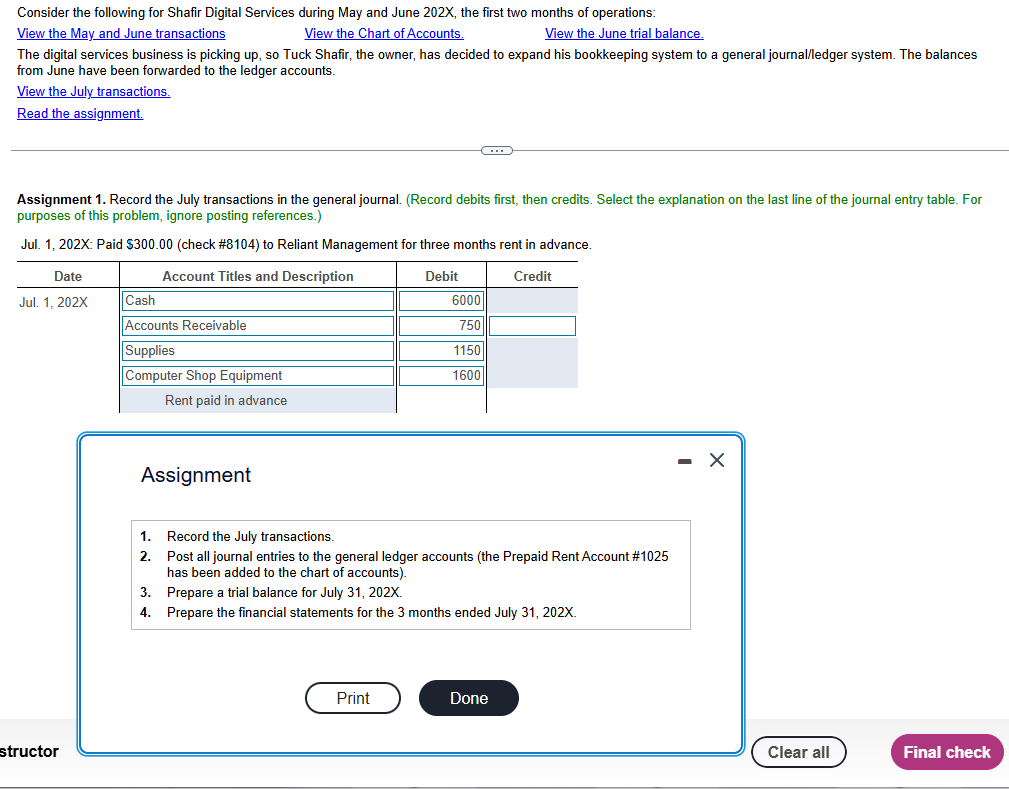1009x789 pixels.
Task: Select the Computer Shop Equipment field
Action: click(x=258, y=376)
